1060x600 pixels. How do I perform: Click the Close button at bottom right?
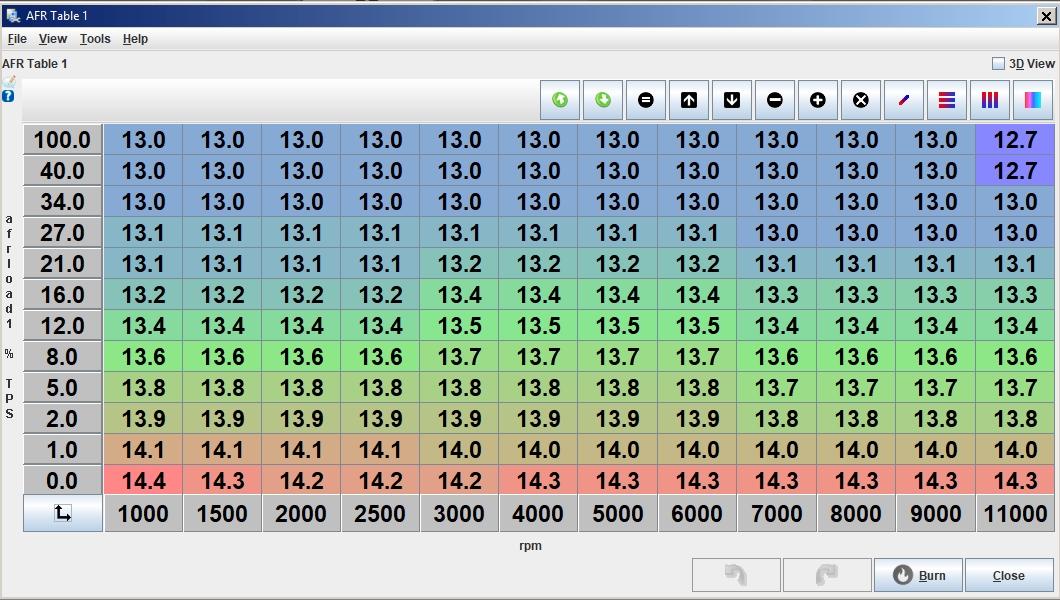1008,575
